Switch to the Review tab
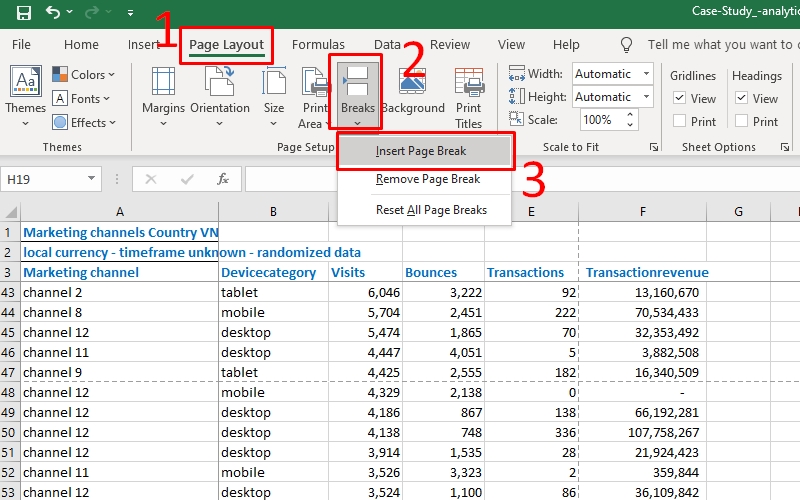800x500 pixels. point(449,45)
